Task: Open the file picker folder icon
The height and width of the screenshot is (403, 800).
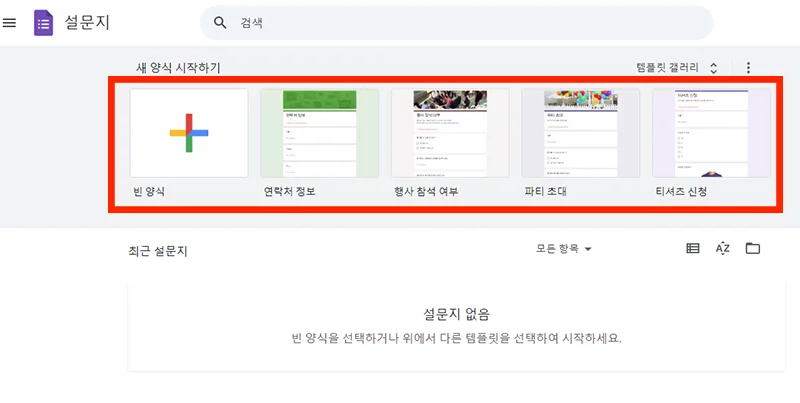Action: pos(753,248)
